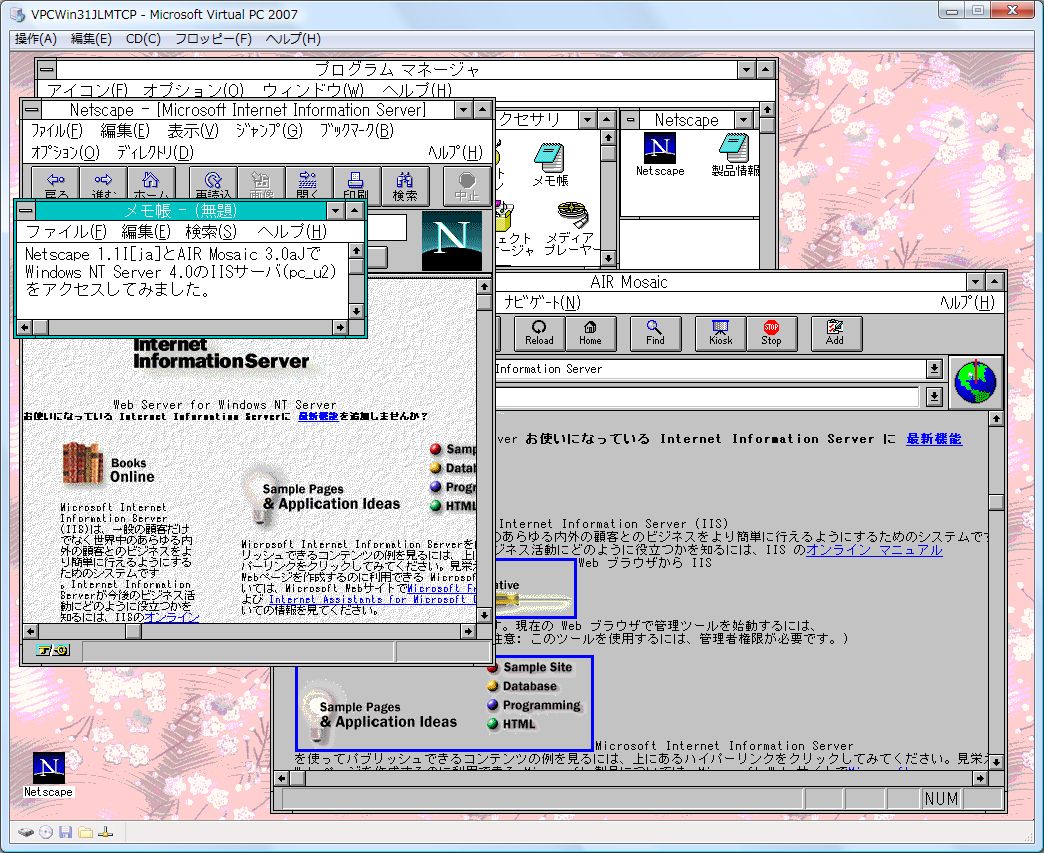Click the security key icon in Netscape's status bar

[x=53, y=651]
